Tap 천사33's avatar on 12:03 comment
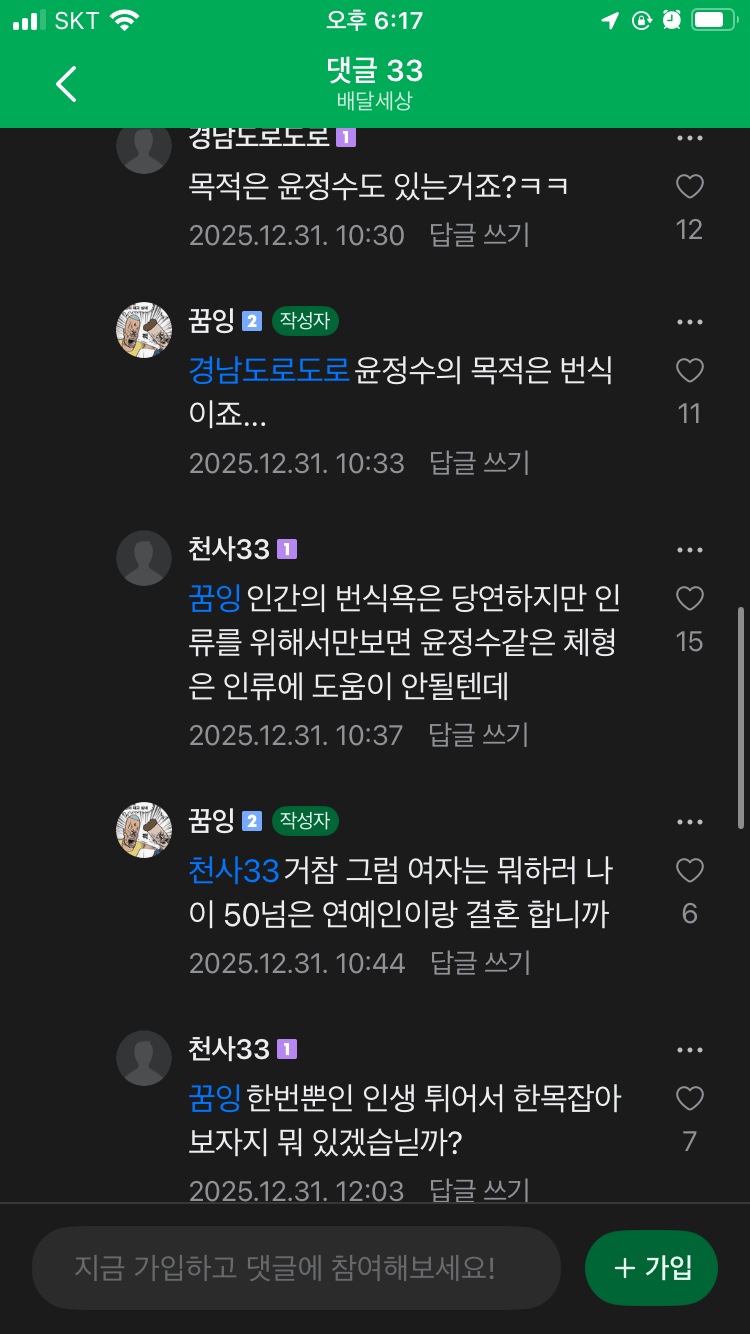Screen dimensions: 750x1334 [x=144, y=1058]
